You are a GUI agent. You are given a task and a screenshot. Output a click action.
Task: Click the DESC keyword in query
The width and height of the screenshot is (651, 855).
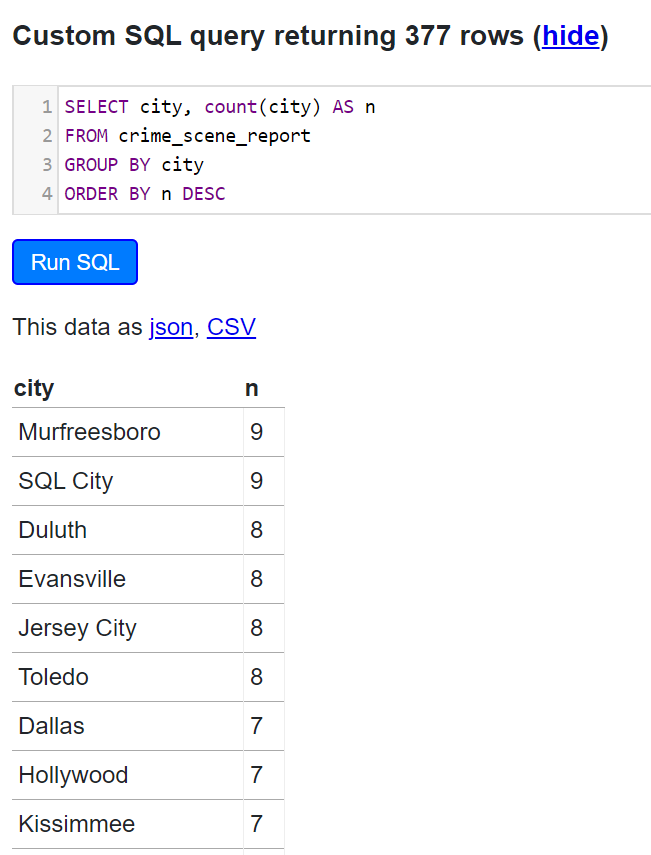coord(203,194)
